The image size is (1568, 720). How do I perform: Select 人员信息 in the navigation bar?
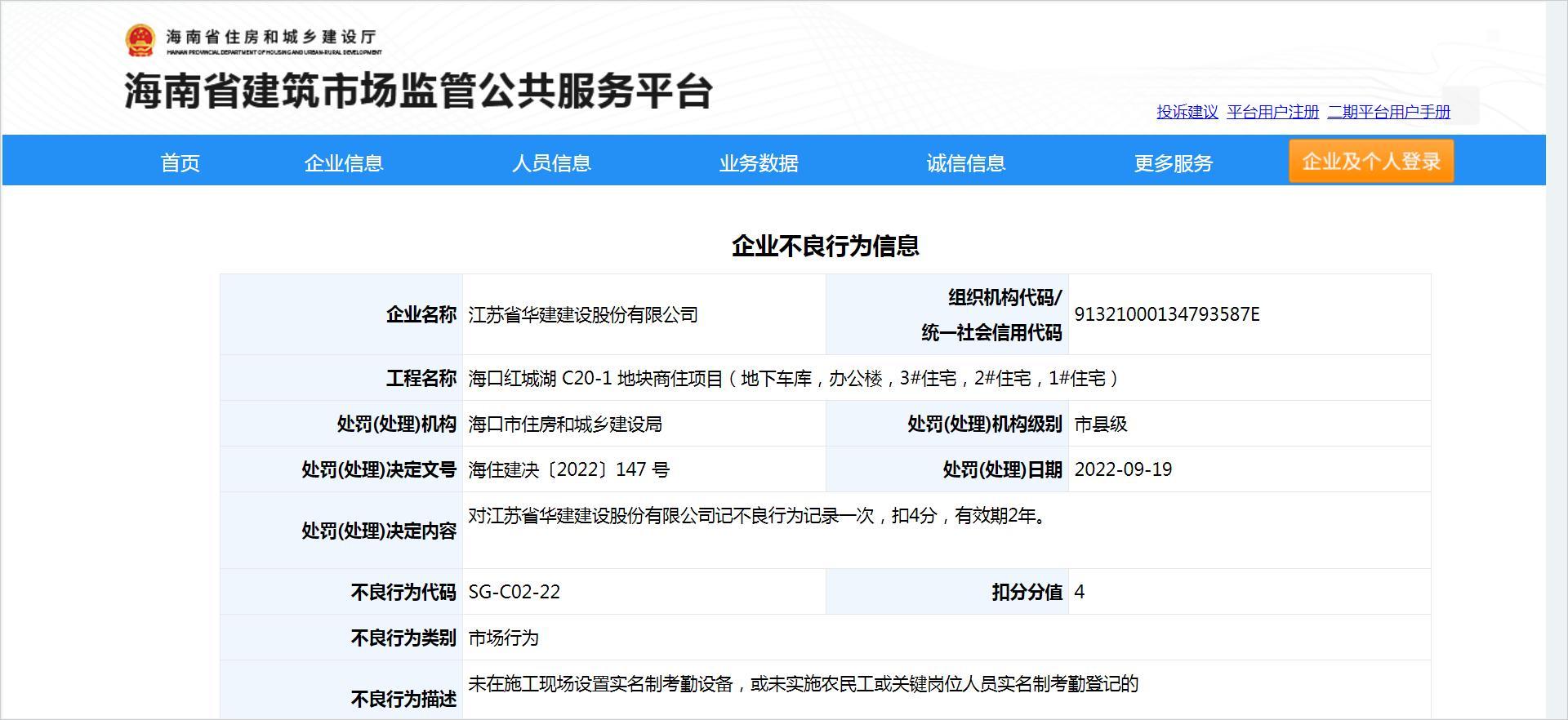click(551, 163)
